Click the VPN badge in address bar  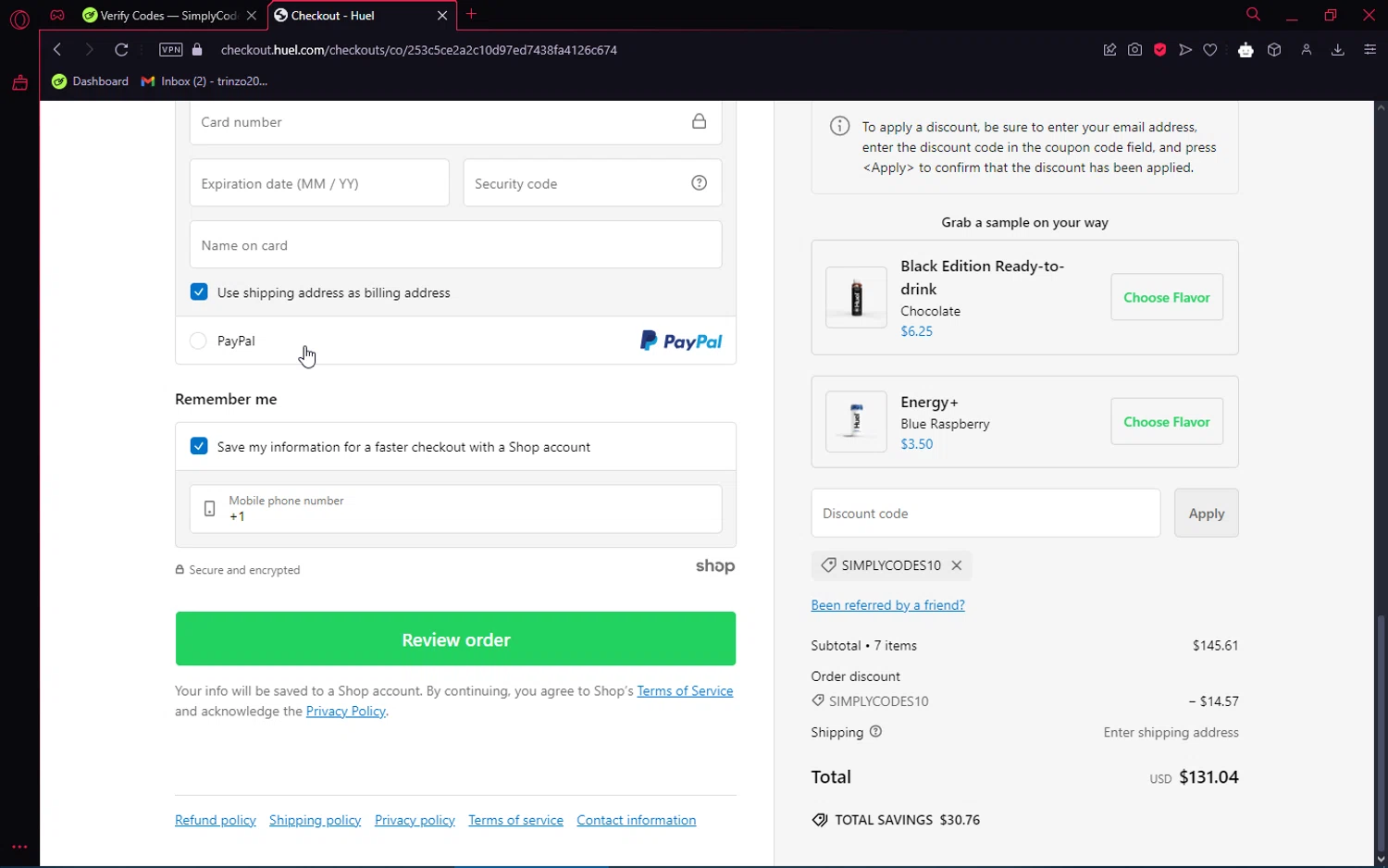point(171,50)
